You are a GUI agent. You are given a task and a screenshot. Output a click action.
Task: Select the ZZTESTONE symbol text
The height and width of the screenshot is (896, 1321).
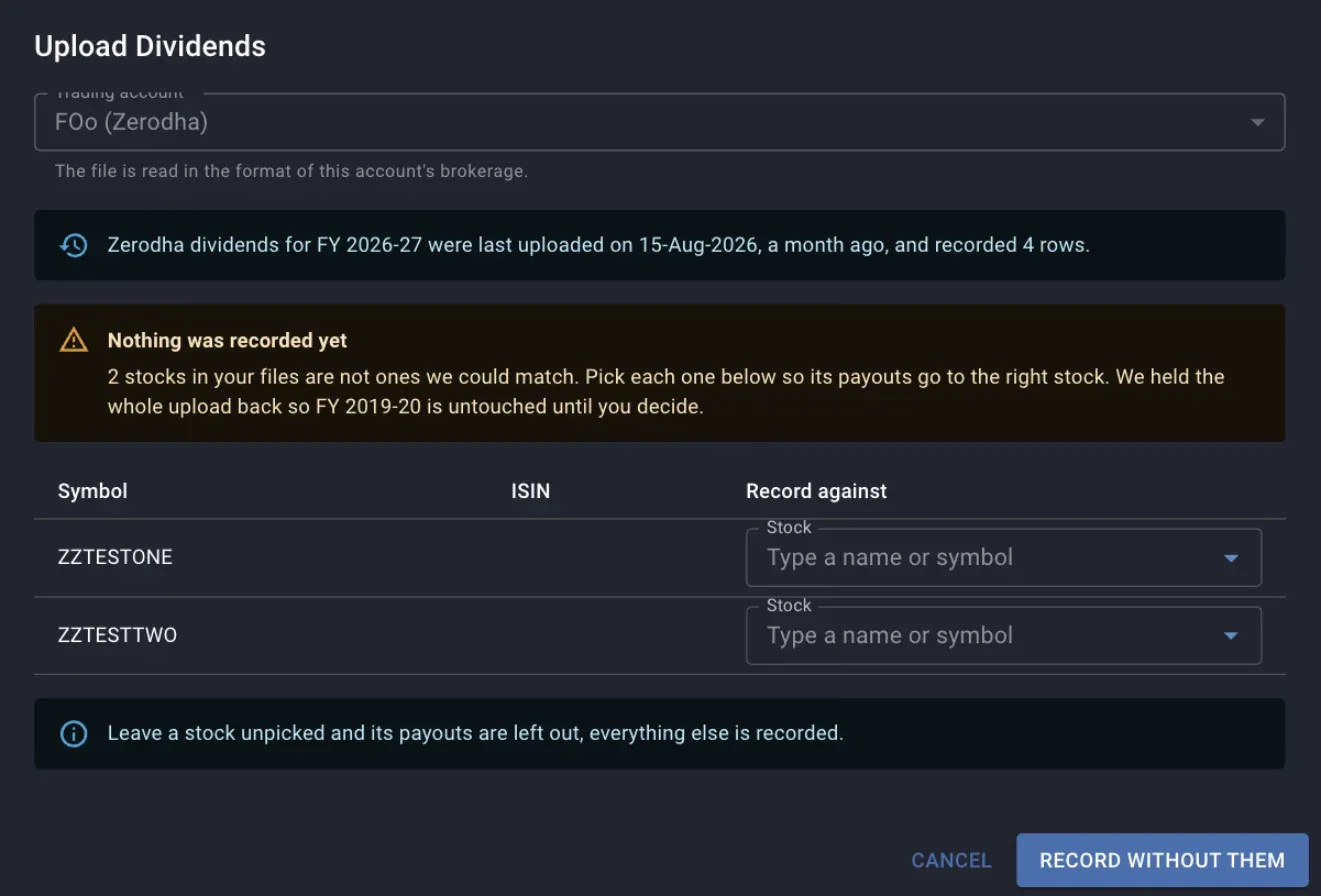click(x=115, y=557)
